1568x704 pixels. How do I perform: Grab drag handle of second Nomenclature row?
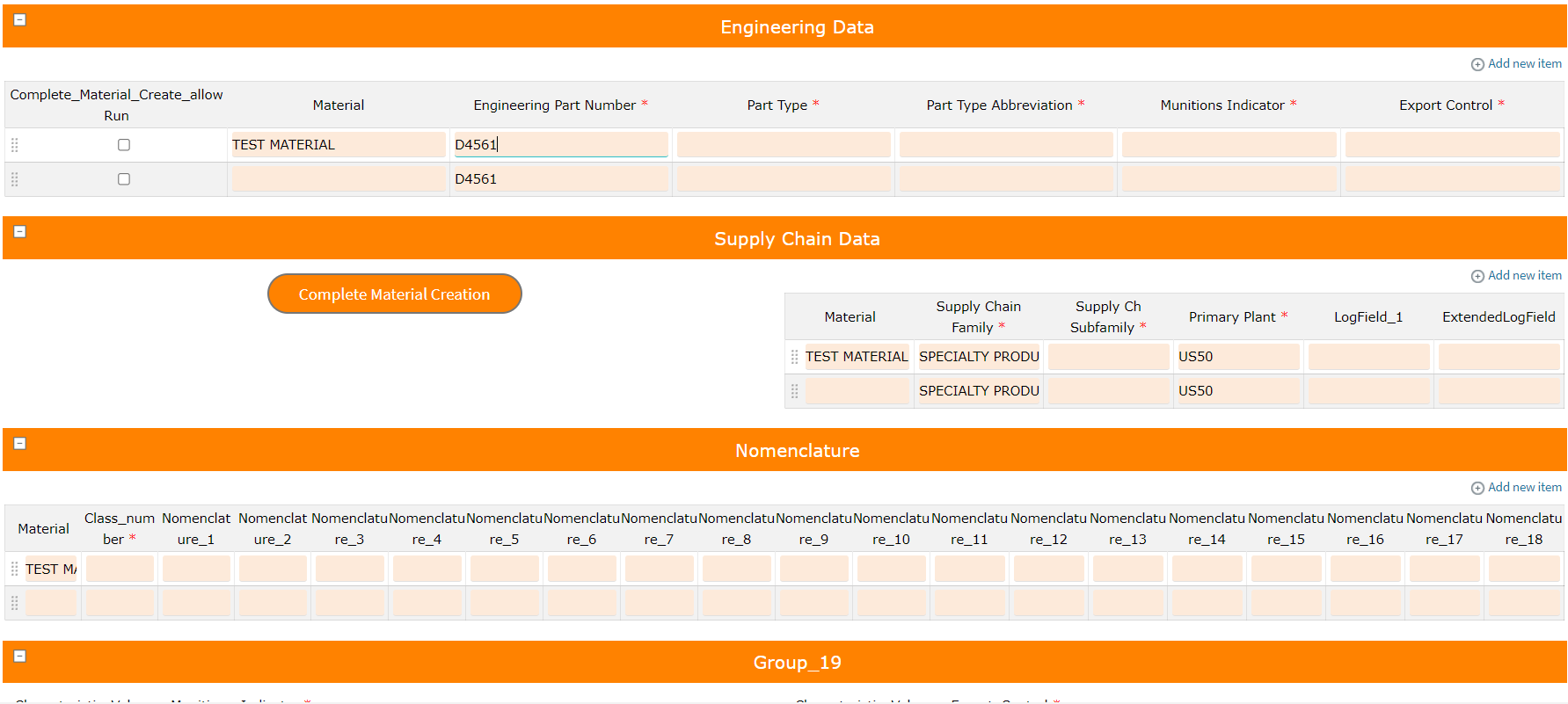pyautogui.click(x=15, y=603)
